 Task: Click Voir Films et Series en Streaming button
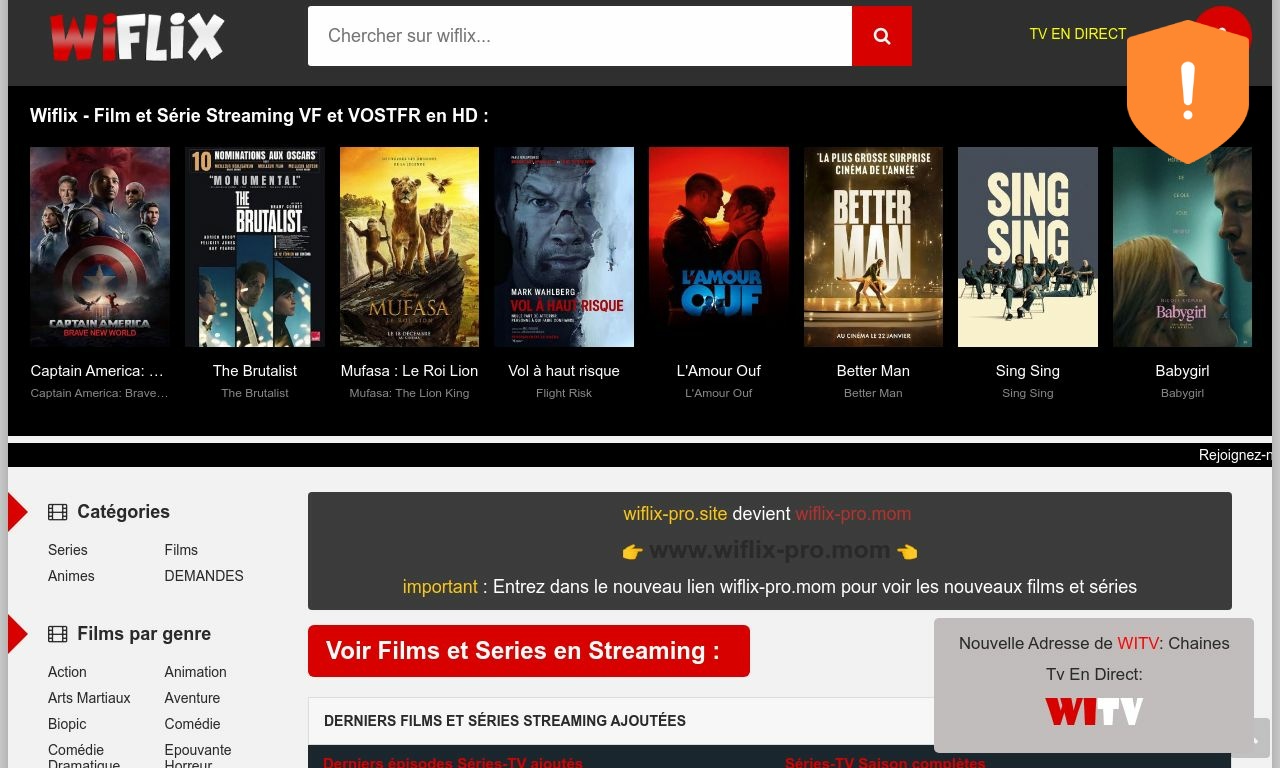point(529,651)
